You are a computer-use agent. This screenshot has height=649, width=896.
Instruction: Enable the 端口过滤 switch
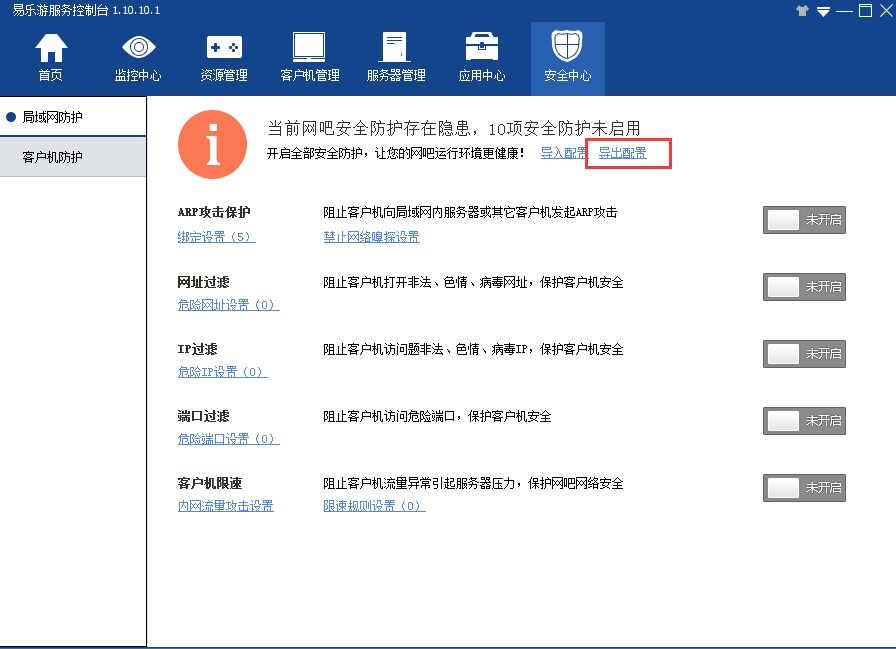point(804,421)
